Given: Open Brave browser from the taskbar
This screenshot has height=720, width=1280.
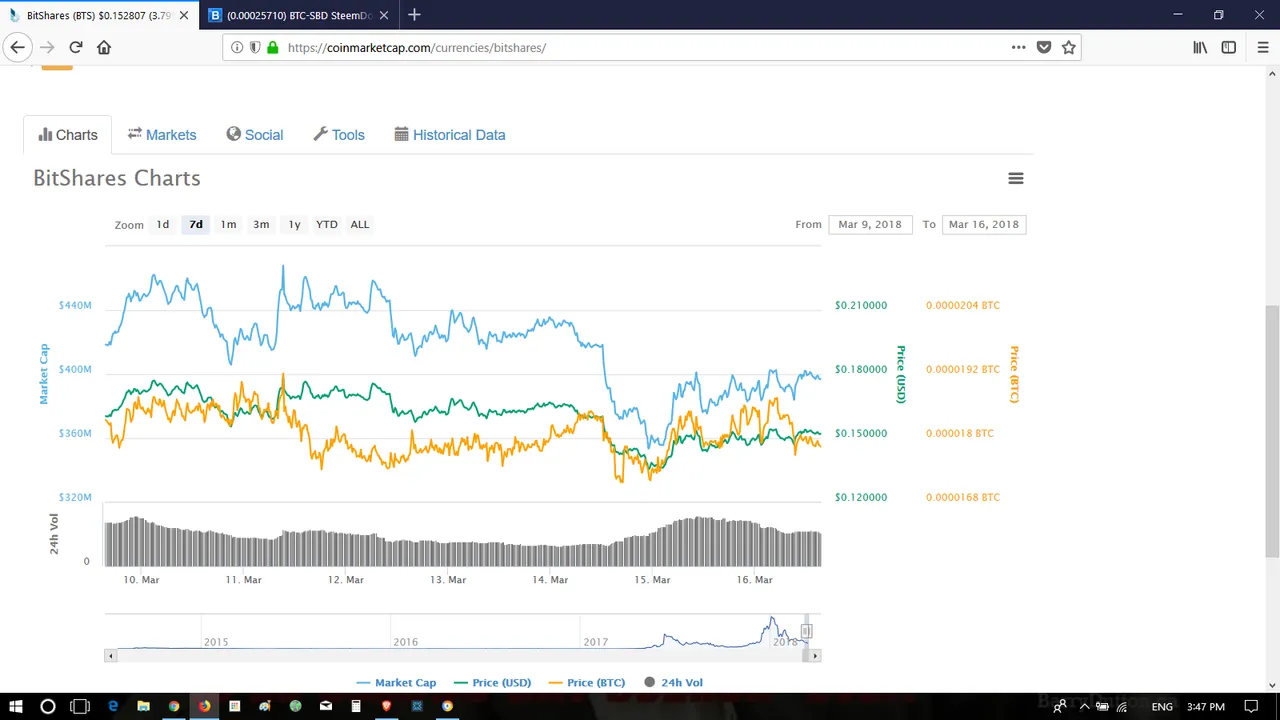Looking at the screenshot, I should pos(386,706).
